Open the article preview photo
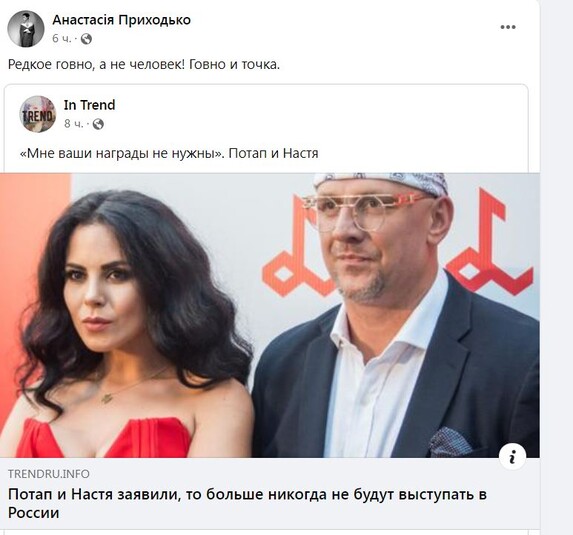The width and height of the screenshot is (573, 535). click(x=270, y=315)
